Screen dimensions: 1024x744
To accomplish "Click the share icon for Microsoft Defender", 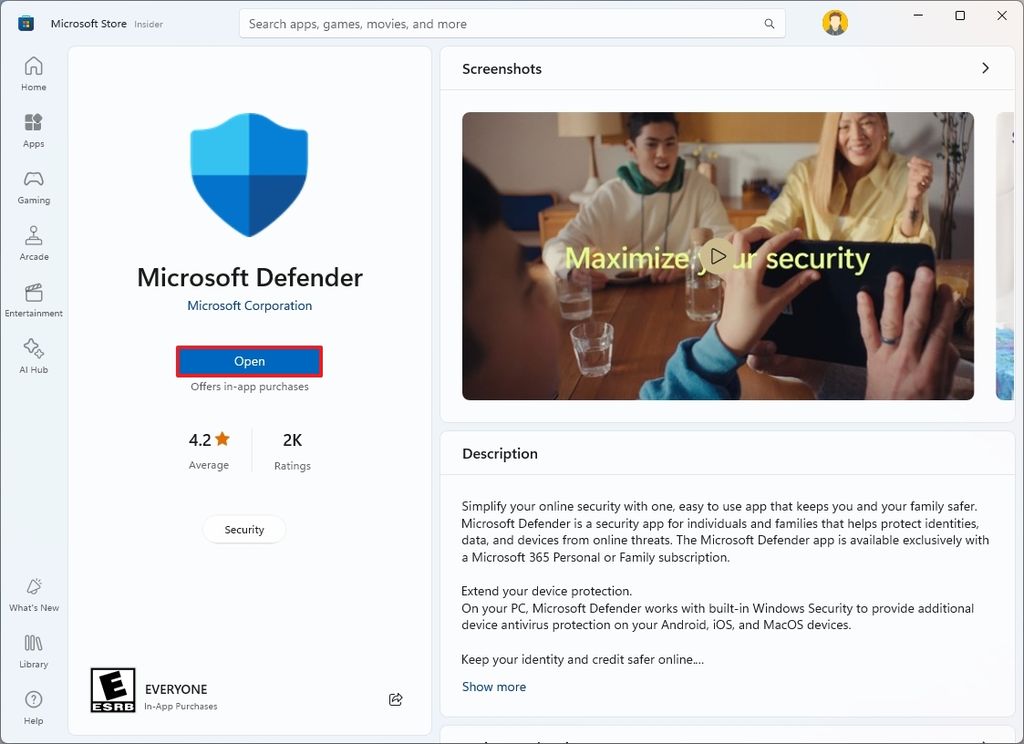I will click(395, 699).
